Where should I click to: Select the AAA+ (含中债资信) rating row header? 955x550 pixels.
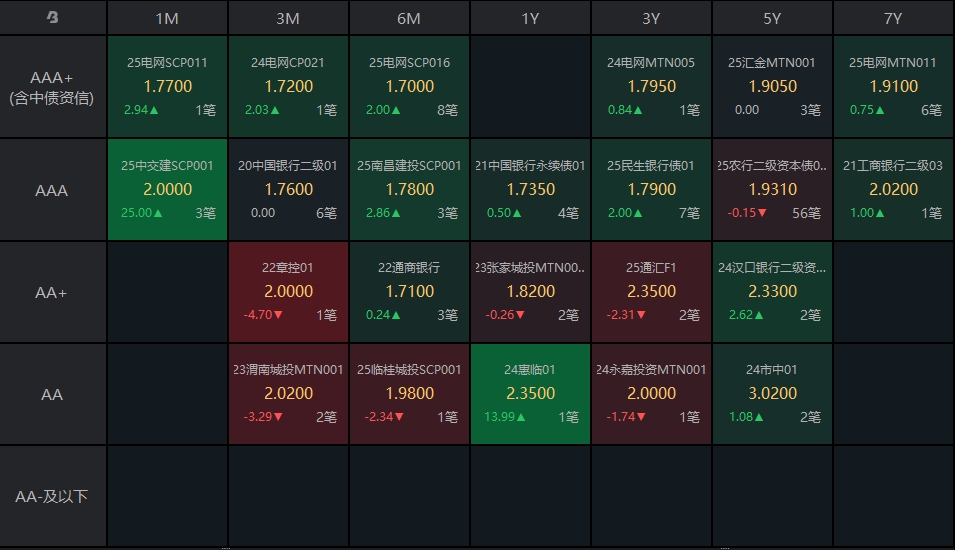point(53,87)
